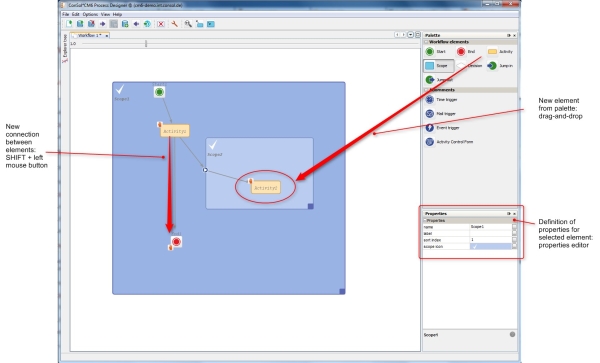Open the scope icon property value

pyautogui.click(x=491, y=247)
